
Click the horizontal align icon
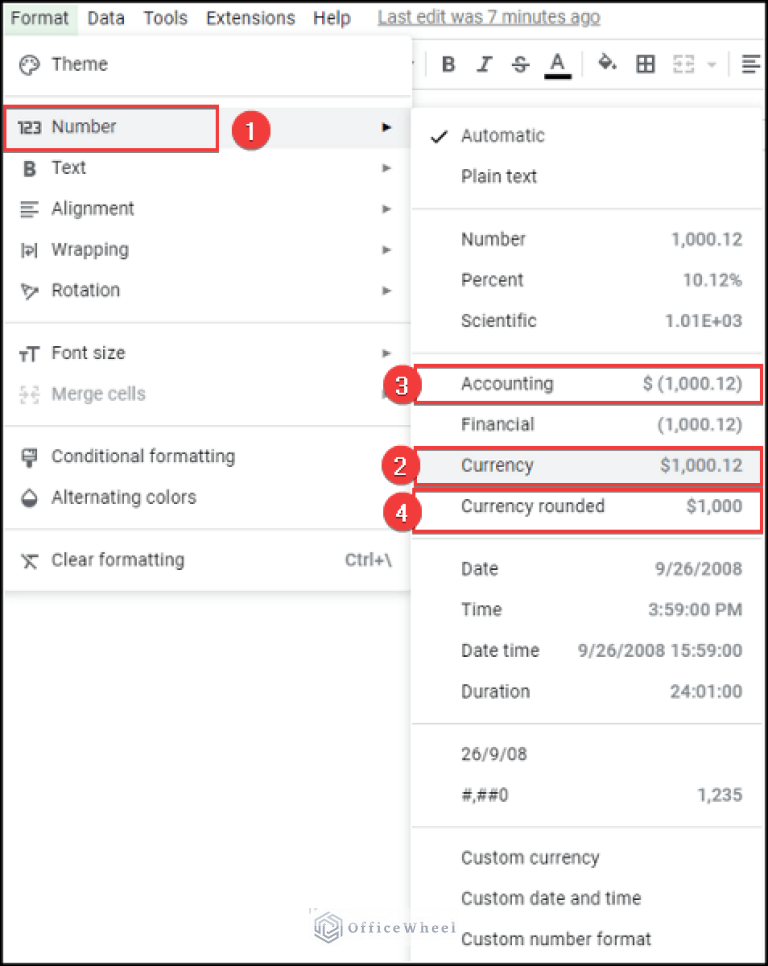(x=750, y=64)
